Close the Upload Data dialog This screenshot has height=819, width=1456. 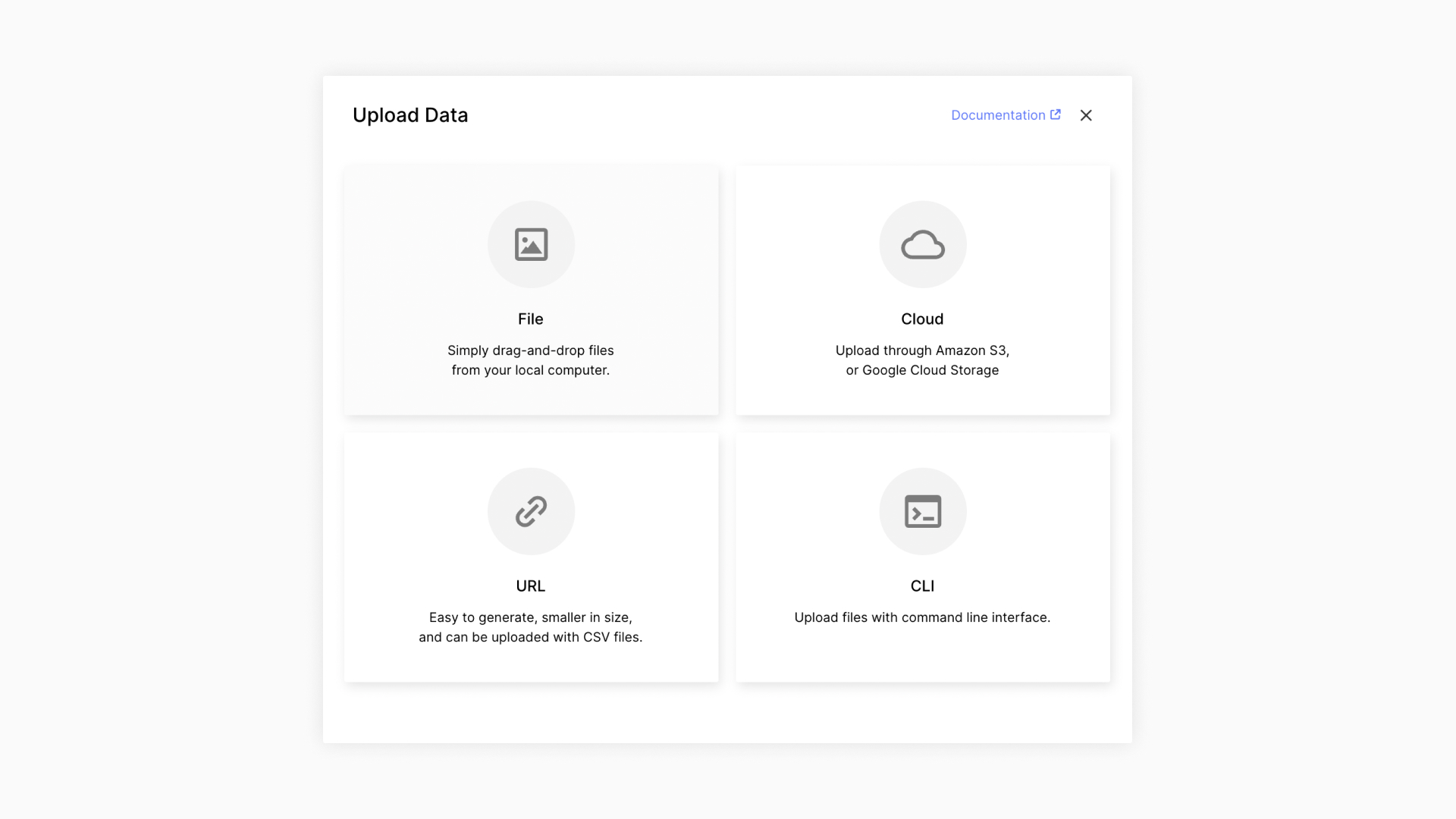tap(1086, 115)
